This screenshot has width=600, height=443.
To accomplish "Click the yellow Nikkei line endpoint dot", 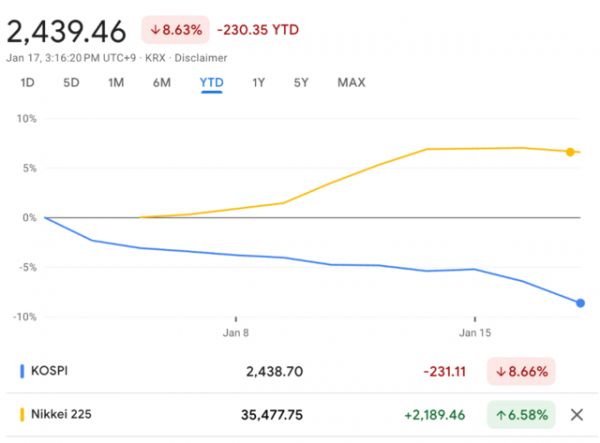I will coord(570,152).
